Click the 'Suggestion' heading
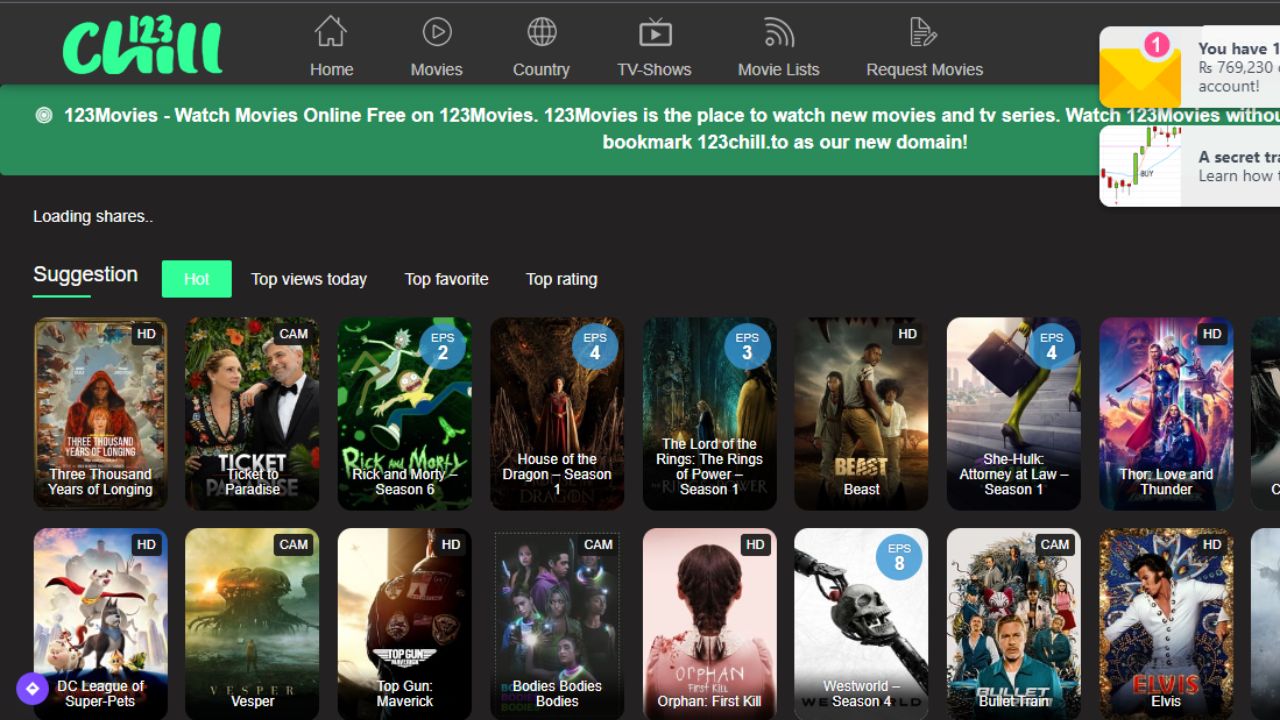Viewport: 1280px width, 720px height. coord(85,274)
